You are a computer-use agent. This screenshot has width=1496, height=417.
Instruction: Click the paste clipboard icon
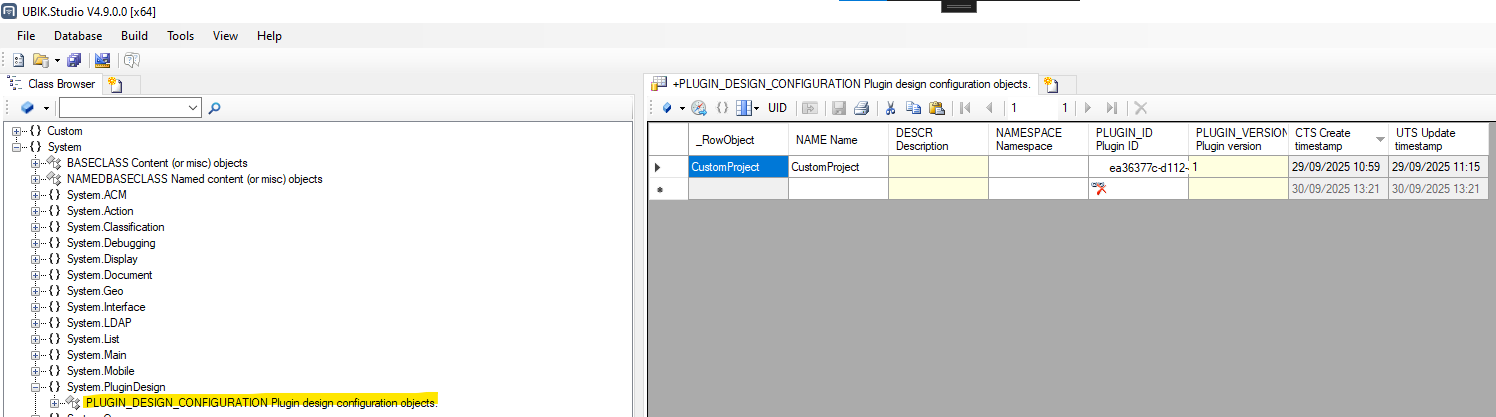(x=936, y=108)
